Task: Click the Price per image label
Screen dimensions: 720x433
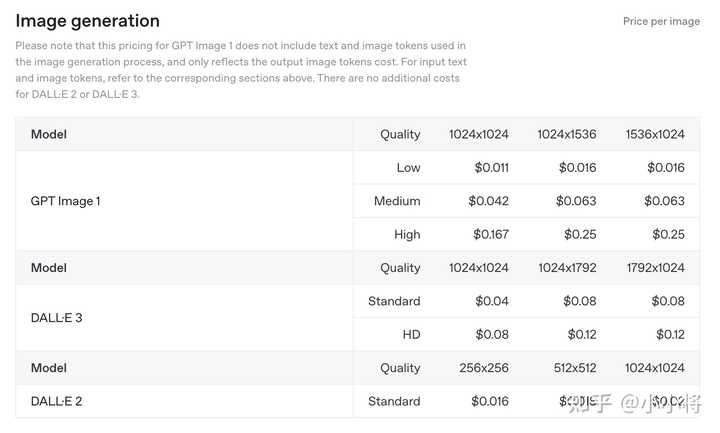Action: 661,21
